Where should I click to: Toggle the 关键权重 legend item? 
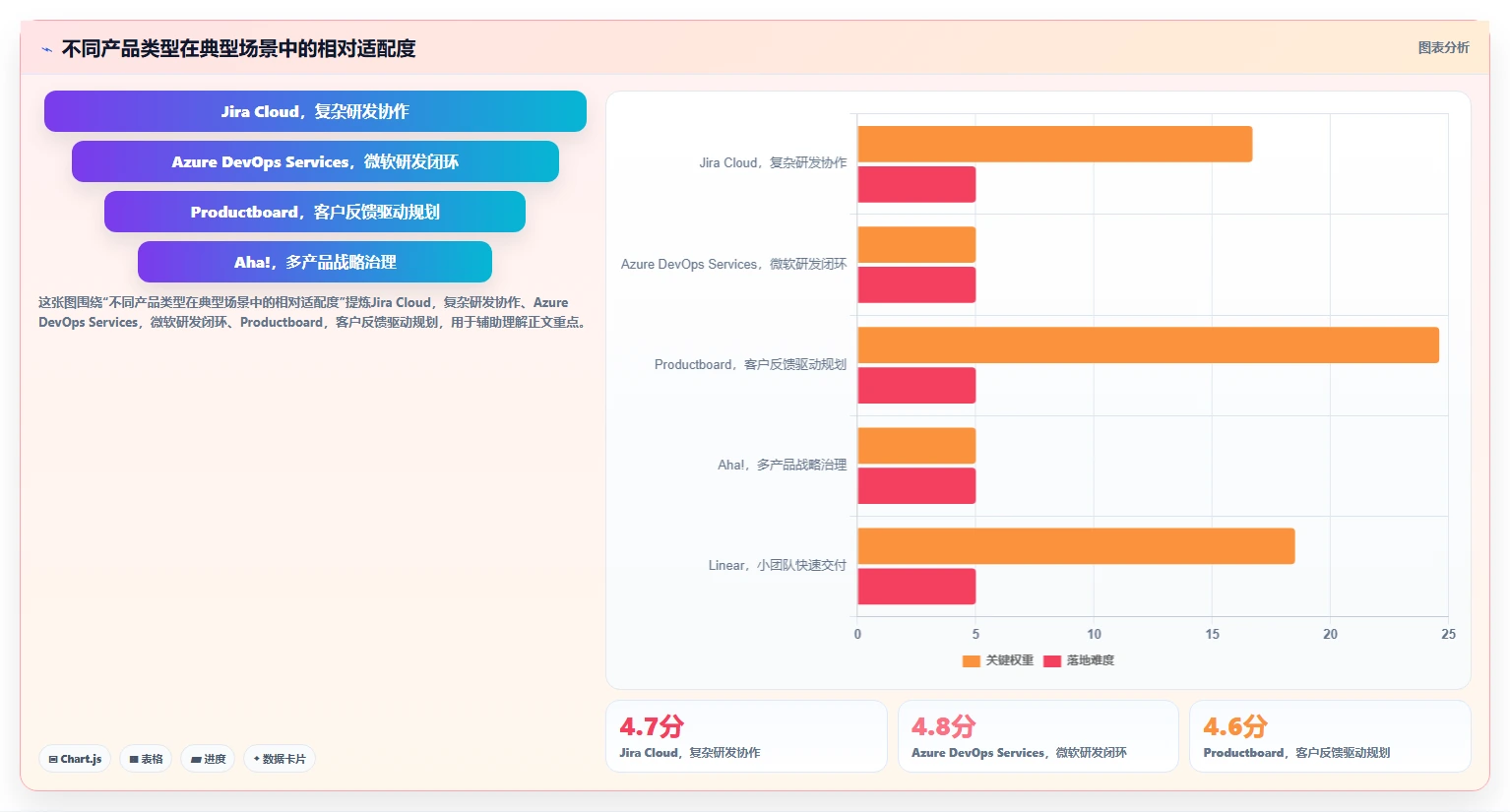pos(998,660)
